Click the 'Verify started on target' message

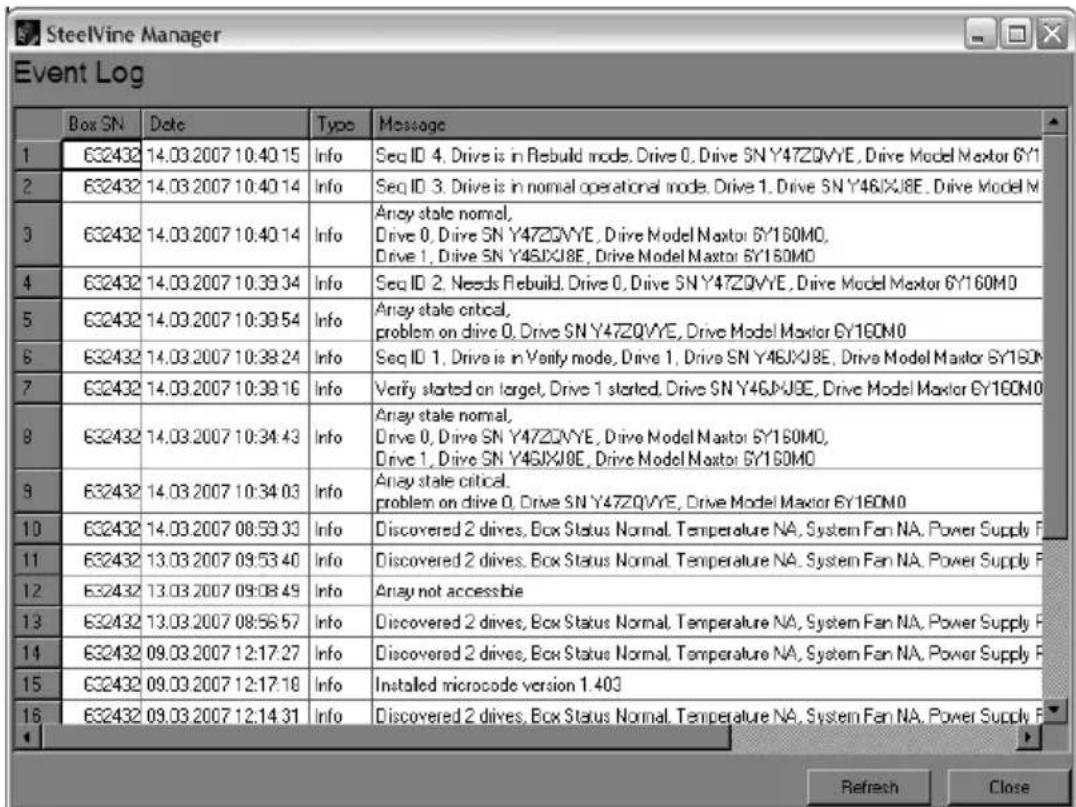point(707,388)
